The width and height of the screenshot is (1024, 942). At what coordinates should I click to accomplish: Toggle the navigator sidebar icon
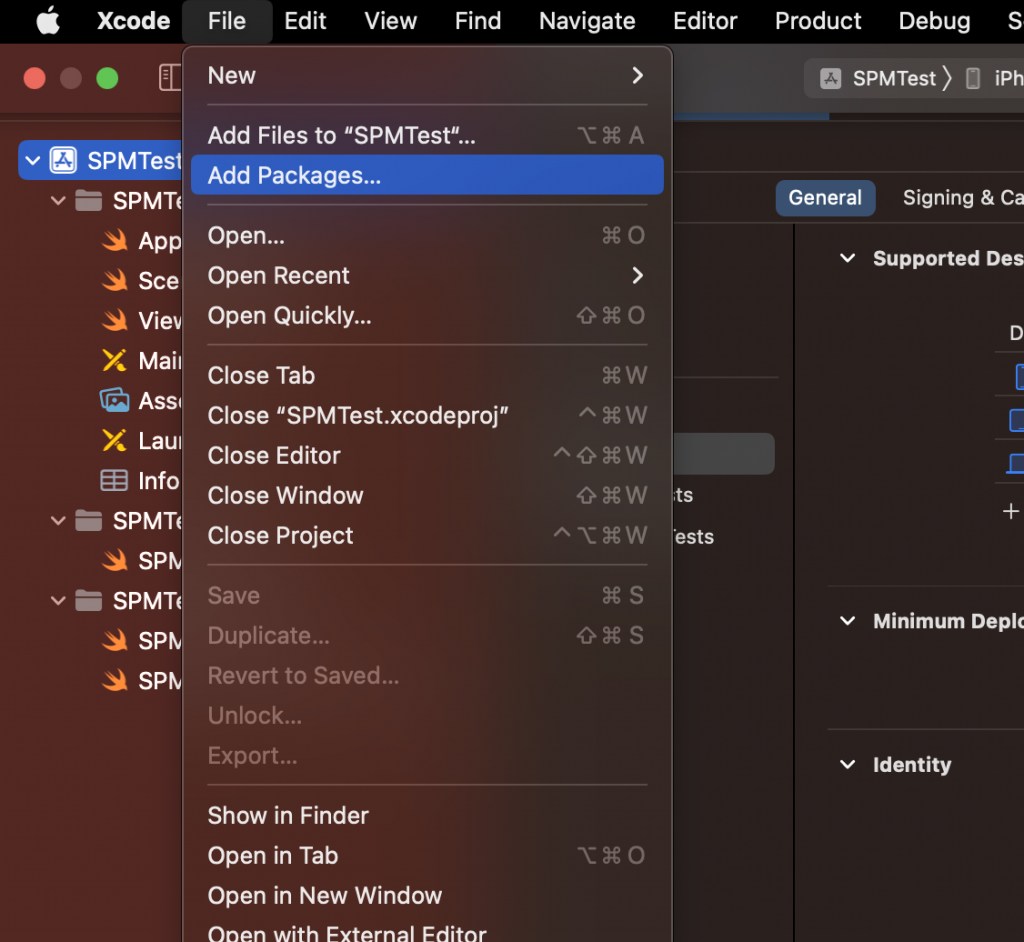point(170,78)
